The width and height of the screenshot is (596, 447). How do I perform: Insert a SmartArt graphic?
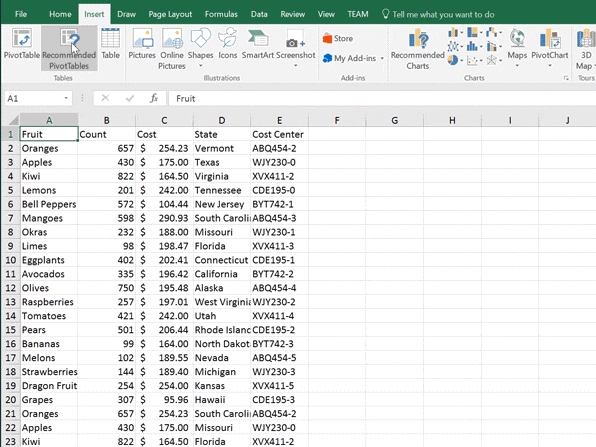[258, 44]
